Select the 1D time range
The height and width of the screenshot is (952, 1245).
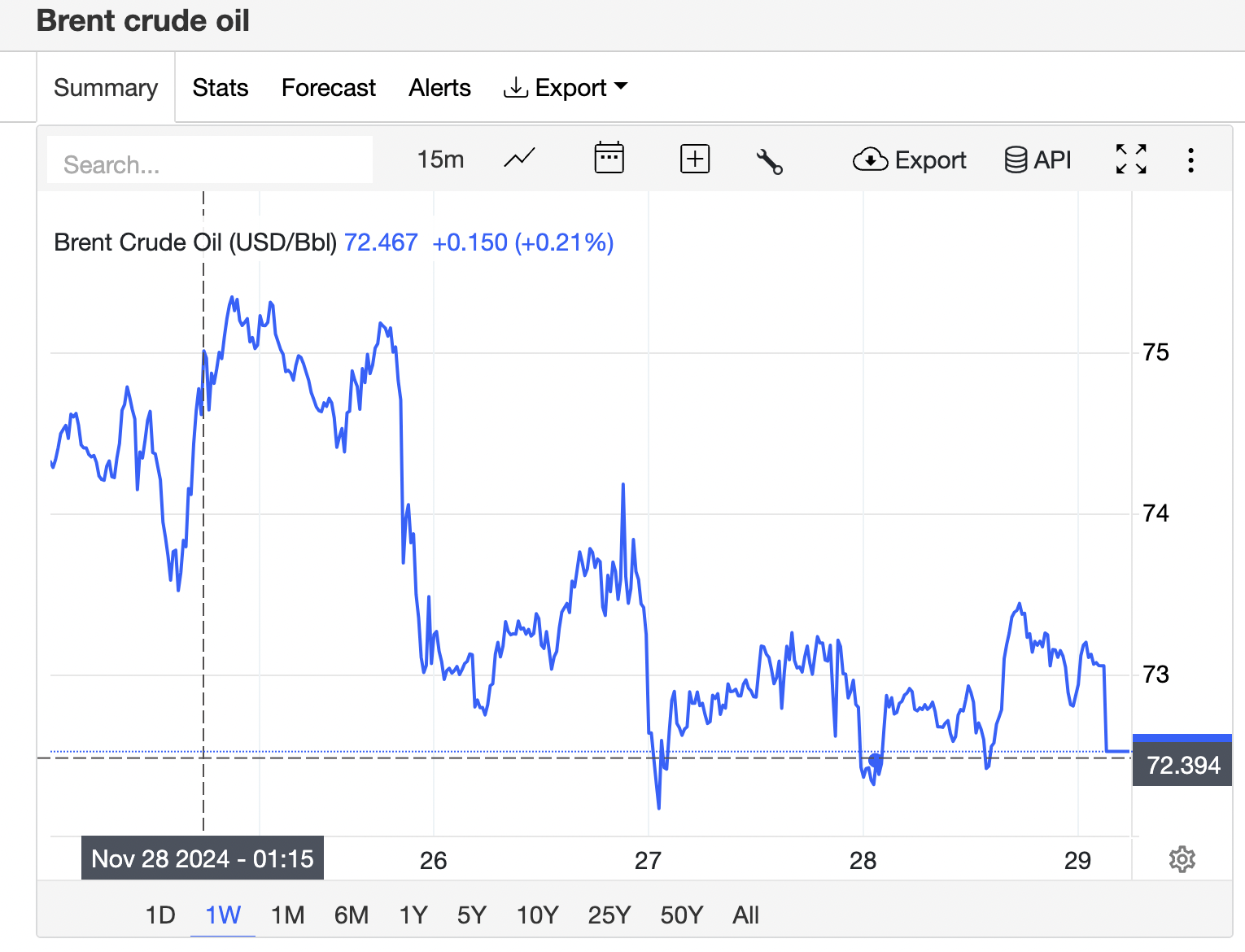click(160, 915)
